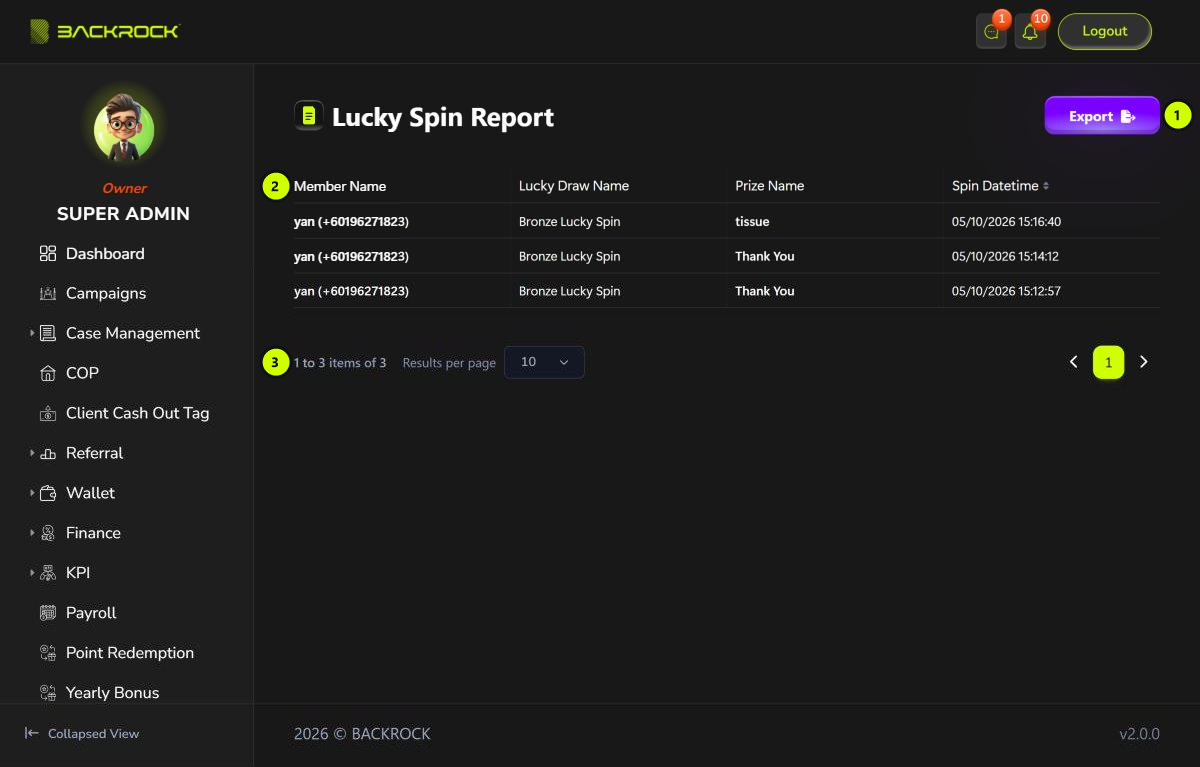Select page 1 in pagination

(1108, 363)
